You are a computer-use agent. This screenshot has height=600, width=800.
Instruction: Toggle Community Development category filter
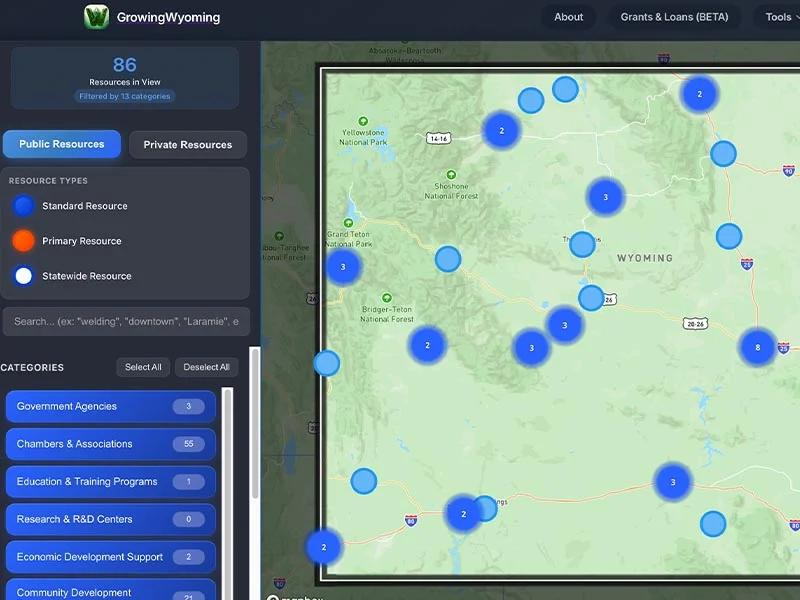pyautogui.click(x=111, y=590)
